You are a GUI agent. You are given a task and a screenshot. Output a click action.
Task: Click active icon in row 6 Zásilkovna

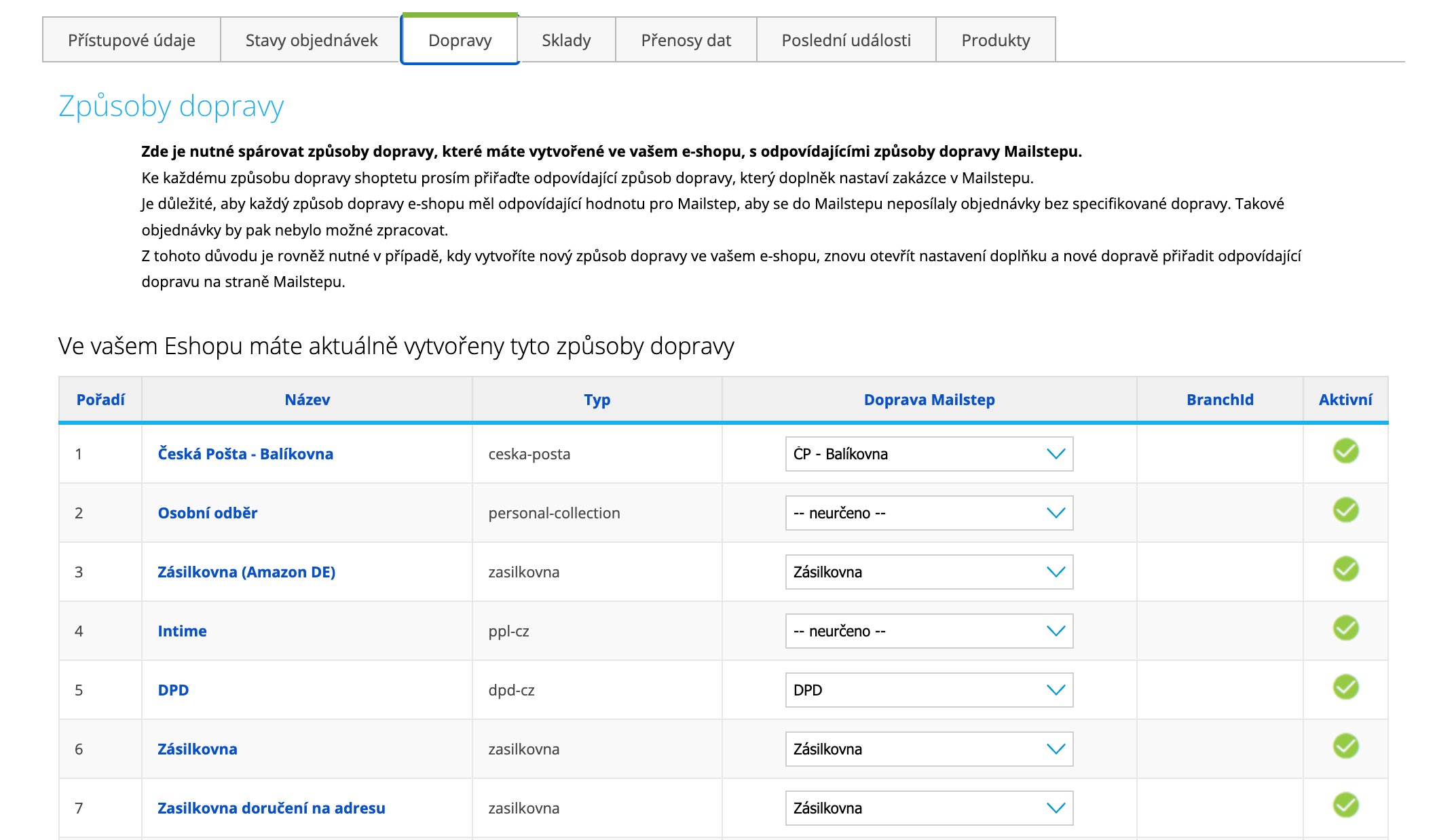pos(1345,746)
